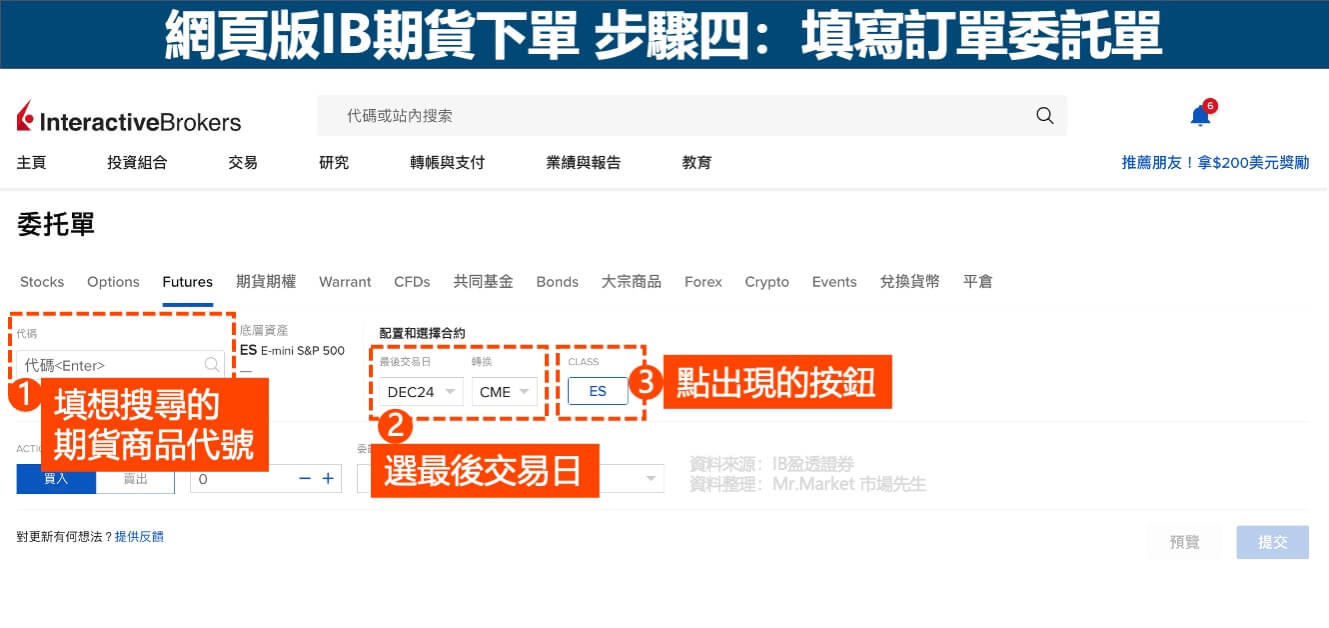Viewport: 1329px width, 628px height.
Task: Choose the 賣出 (Sell) action
Action: point(136,479)
